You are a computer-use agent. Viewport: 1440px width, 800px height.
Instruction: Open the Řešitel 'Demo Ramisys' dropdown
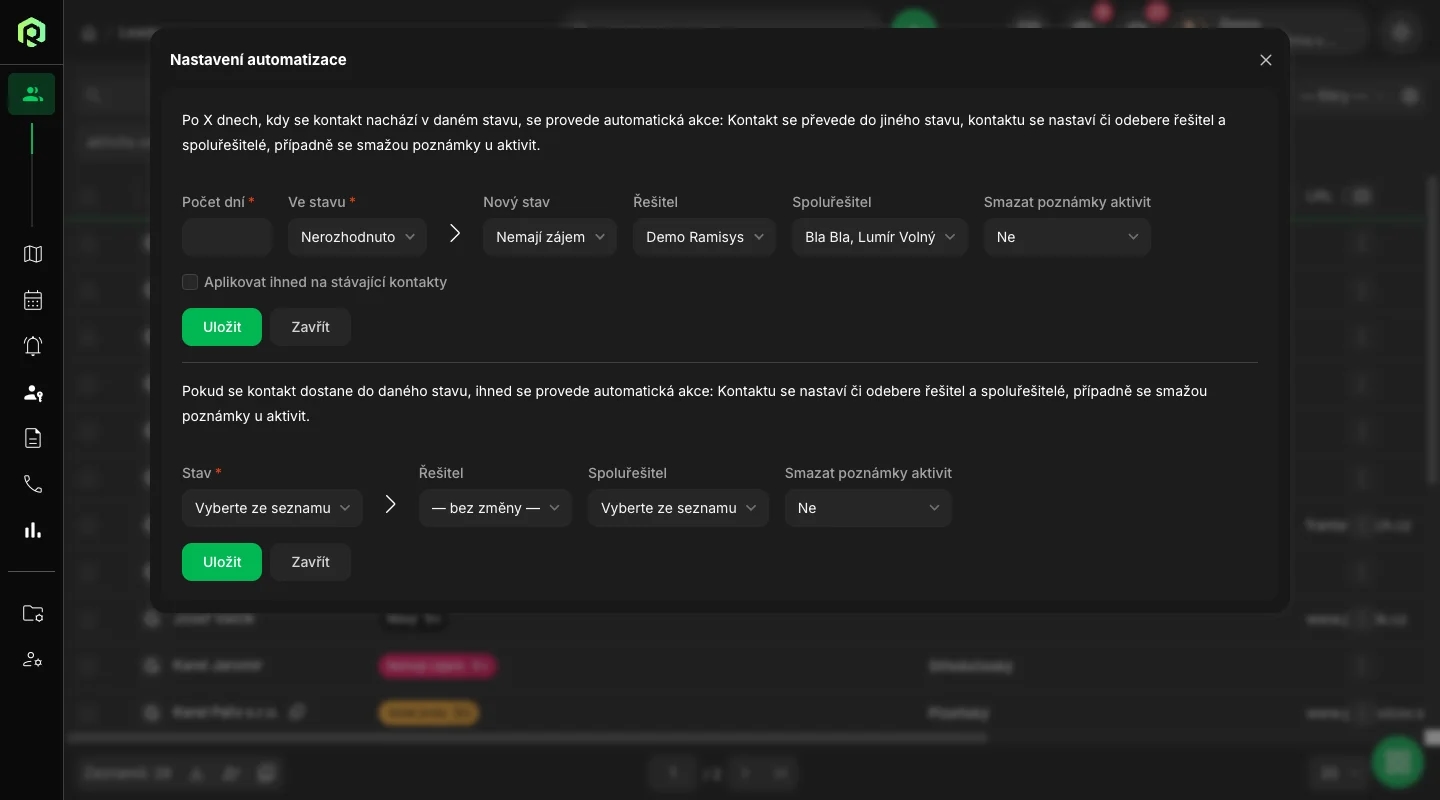coord(704,237)
